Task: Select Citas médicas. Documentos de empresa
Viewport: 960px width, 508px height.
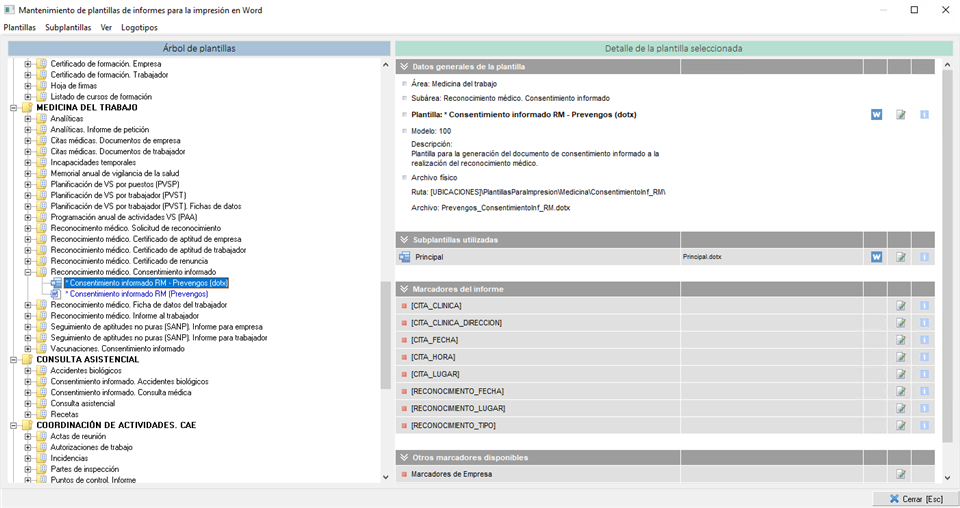Action: 115,141
